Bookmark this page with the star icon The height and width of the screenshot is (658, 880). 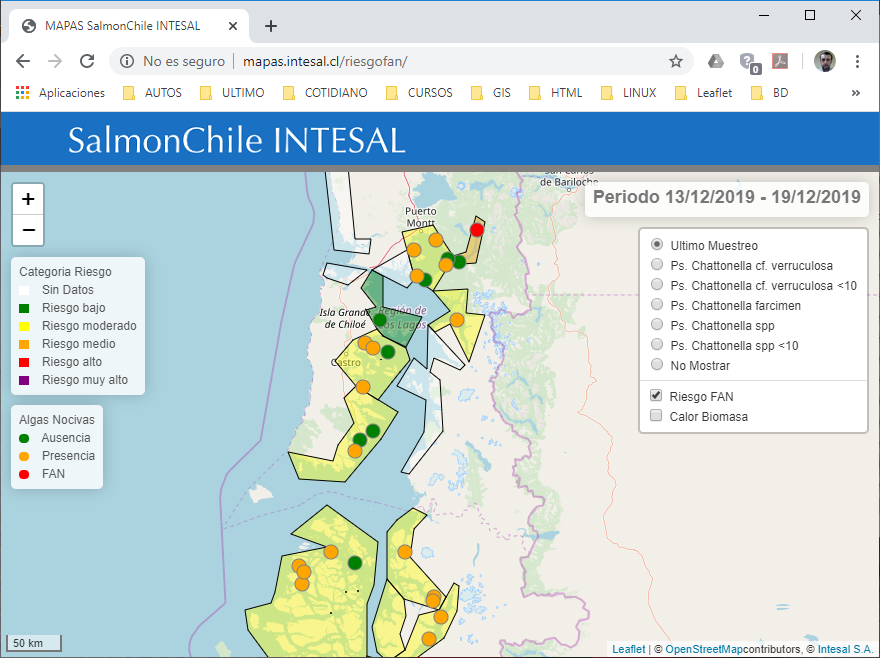[x=676, y=61]
